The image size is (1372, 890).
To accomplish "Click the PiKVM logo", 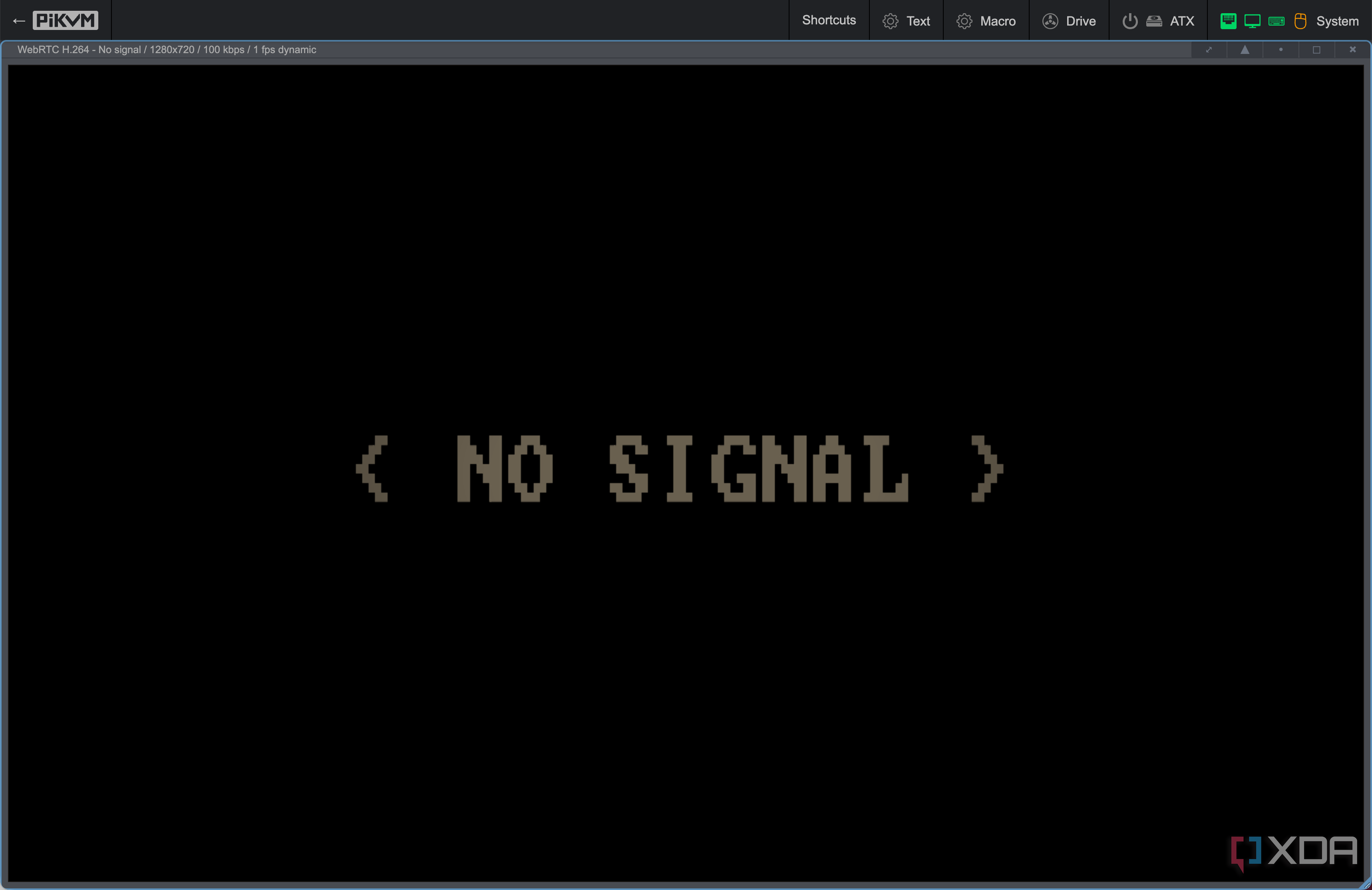I will (x=65, y=21).
